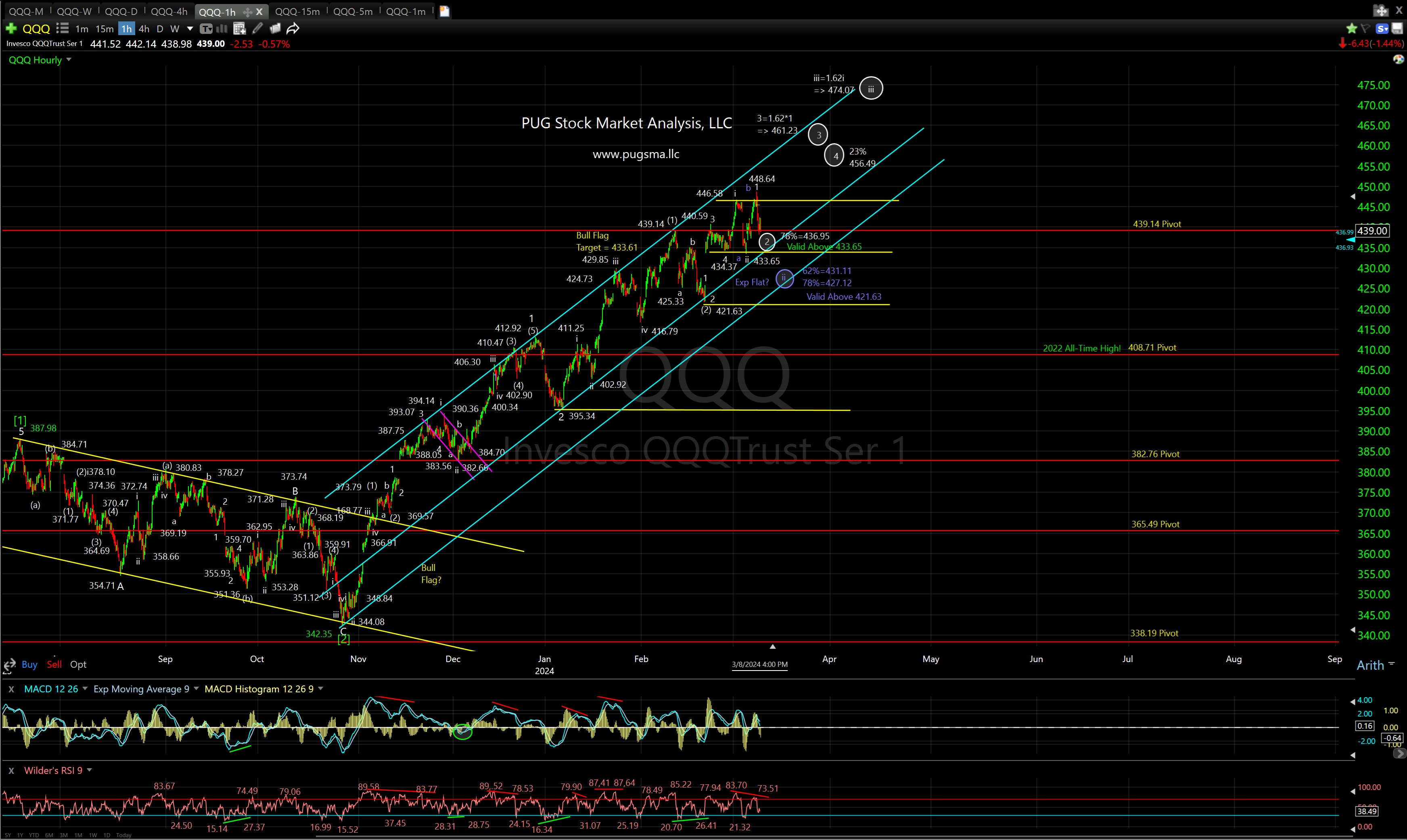The width and height of the screenshot is (1407, 840).
Task: Click the Opt button next to Sell
Action: tap(78, 664)
